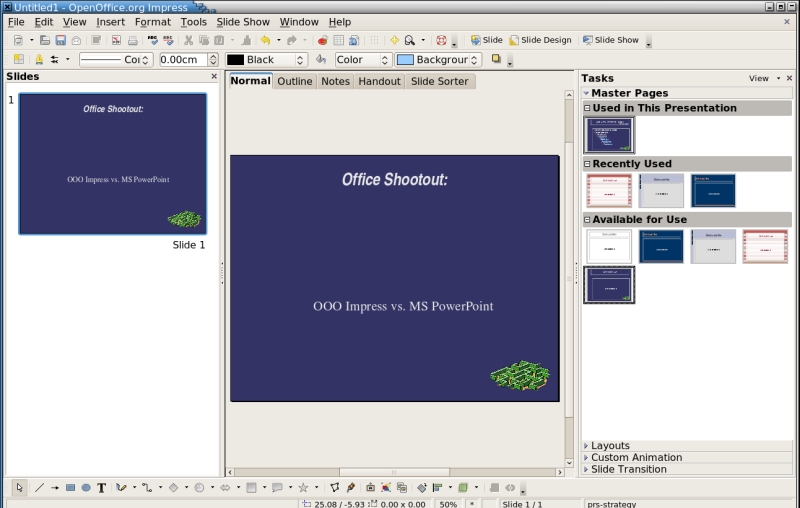Click the Slide Design button
800x508 pixels.
coord(540,40)
